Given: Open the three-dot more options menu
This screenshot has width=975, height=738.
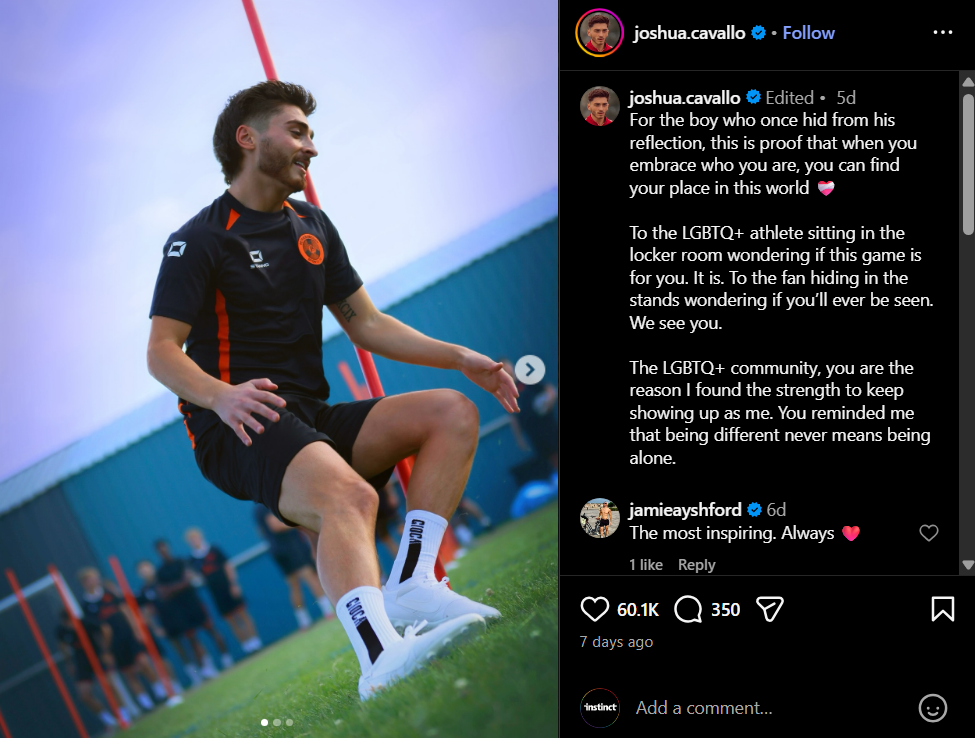Looking at the screenshot, I should (943, 32).
